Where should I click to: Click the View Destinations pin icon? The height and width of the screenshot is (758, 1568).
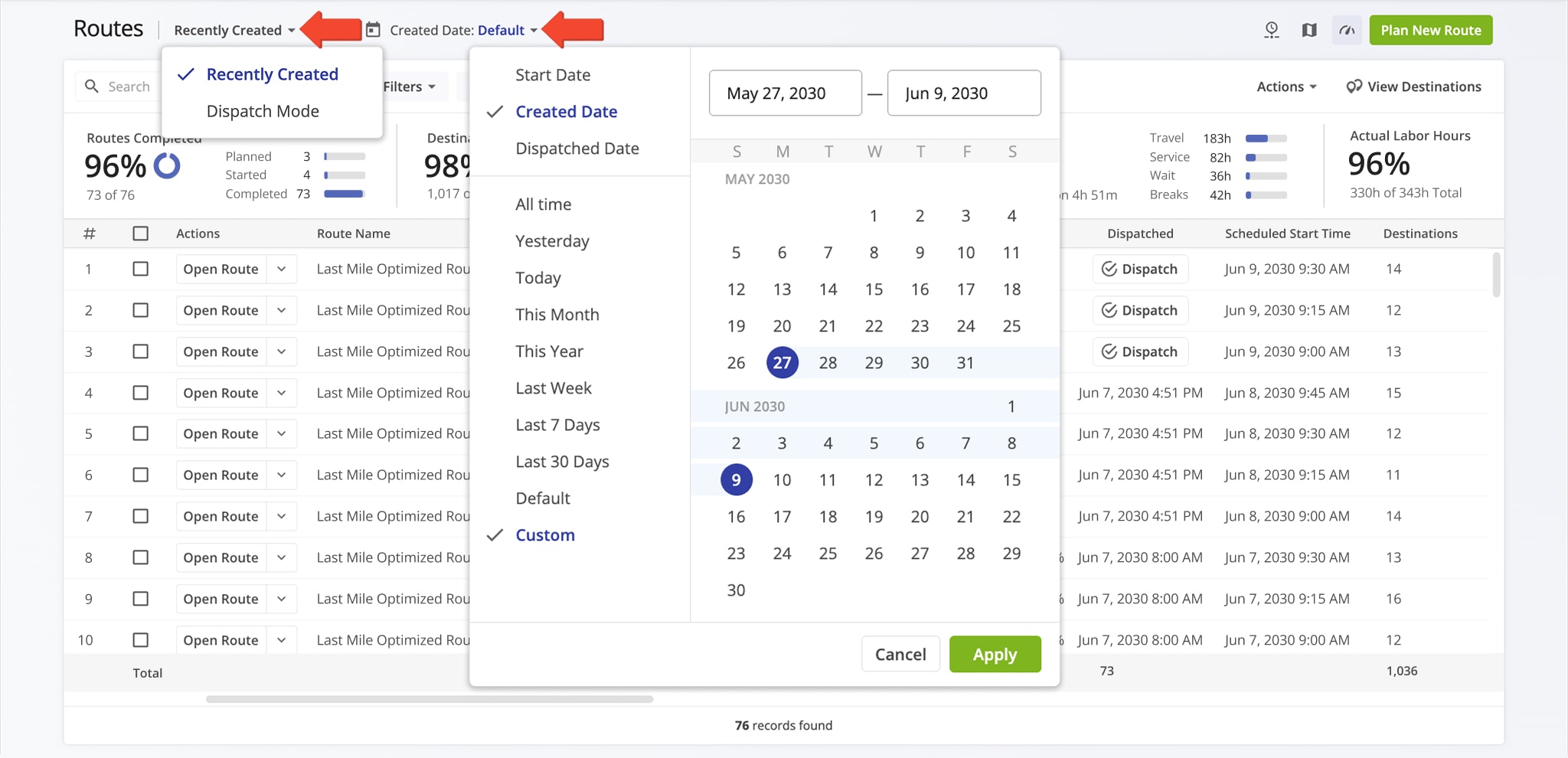coord(1354,87)
